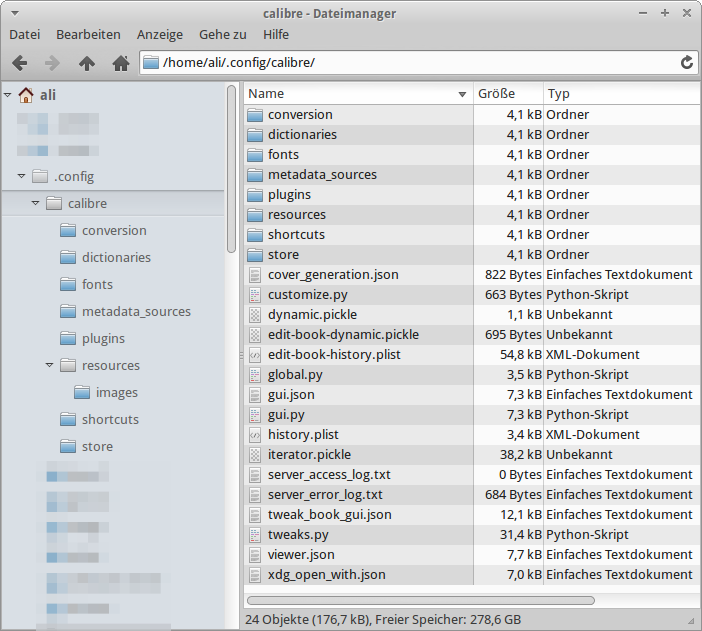Select dictionaries in the sidebar tree
Viewport: 702px width, 631px height.
[x=116, y=258]
